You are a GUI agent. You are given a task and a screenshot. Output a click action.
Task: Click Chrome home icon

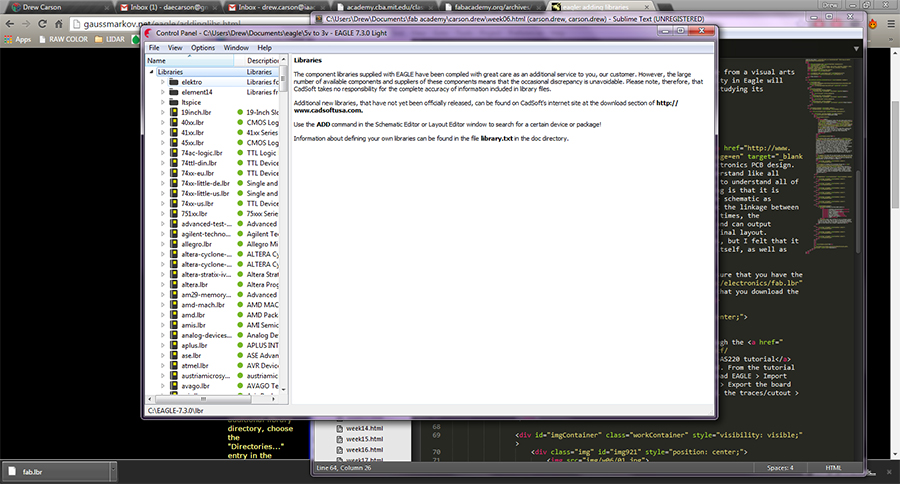click(x=59, y=24)
